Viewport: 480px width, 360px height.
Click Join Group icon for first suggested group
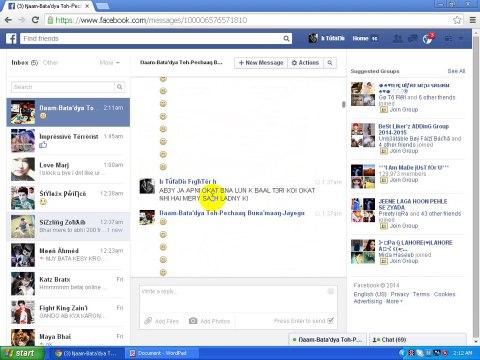(x=384, y=110)
